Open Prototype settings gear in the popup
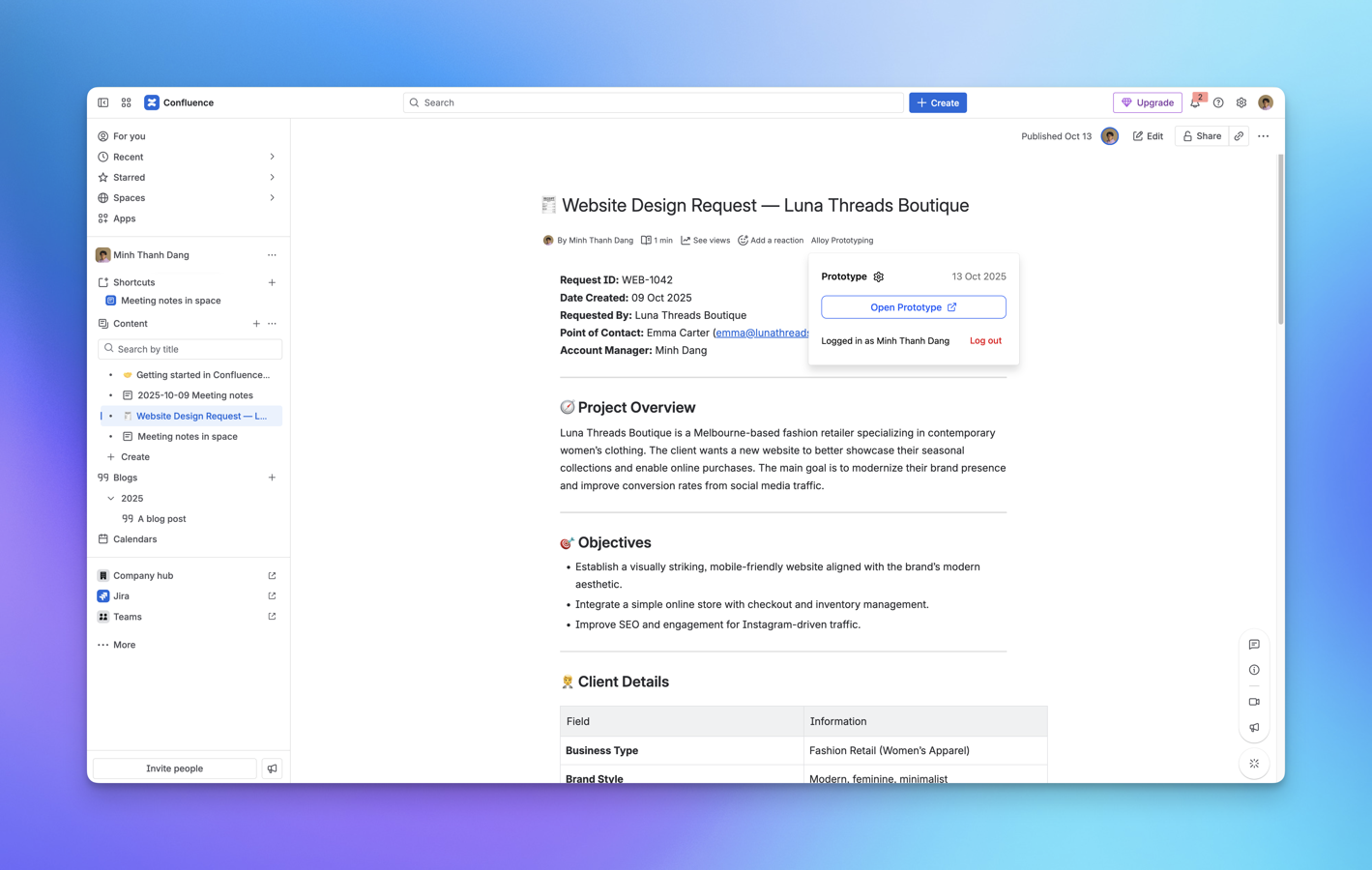This screenshot has height=870, width=1372. tap(878, 276)
